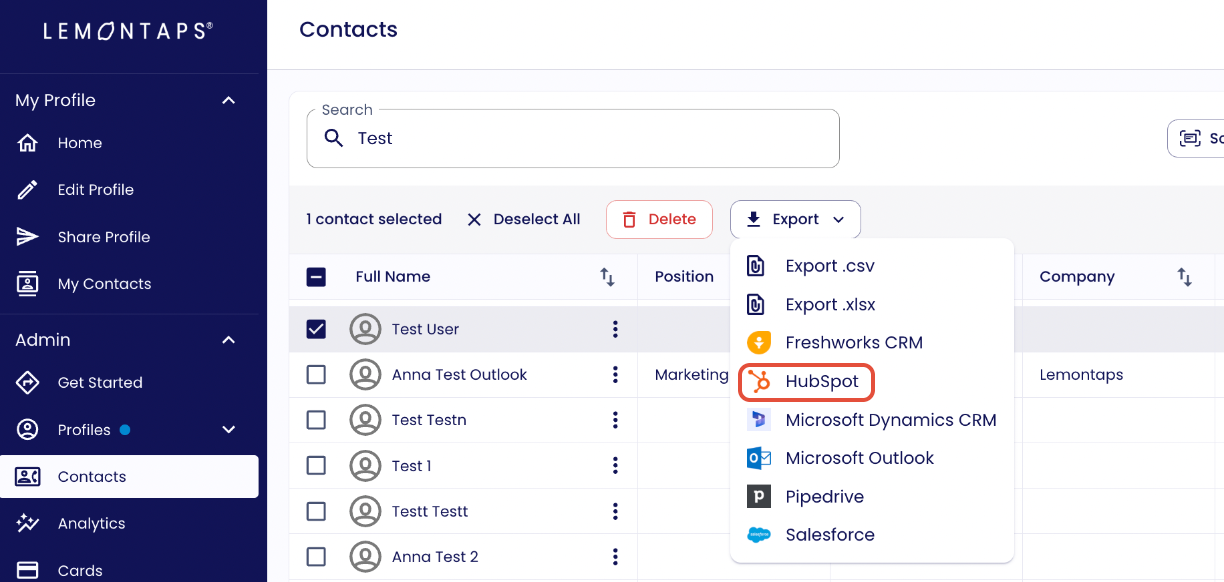The image size is (1224, 582).
Task: Sort the Company column with arrows
Action: [1184, 277]
